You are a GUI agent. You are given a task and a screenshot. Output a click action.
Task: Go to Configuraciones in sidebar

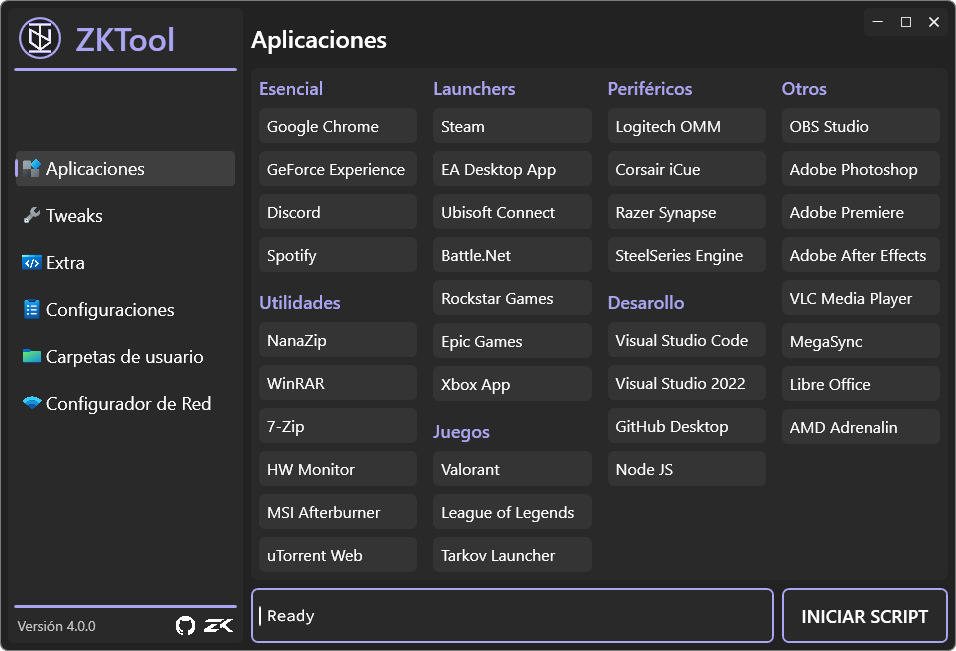point(125,309)
